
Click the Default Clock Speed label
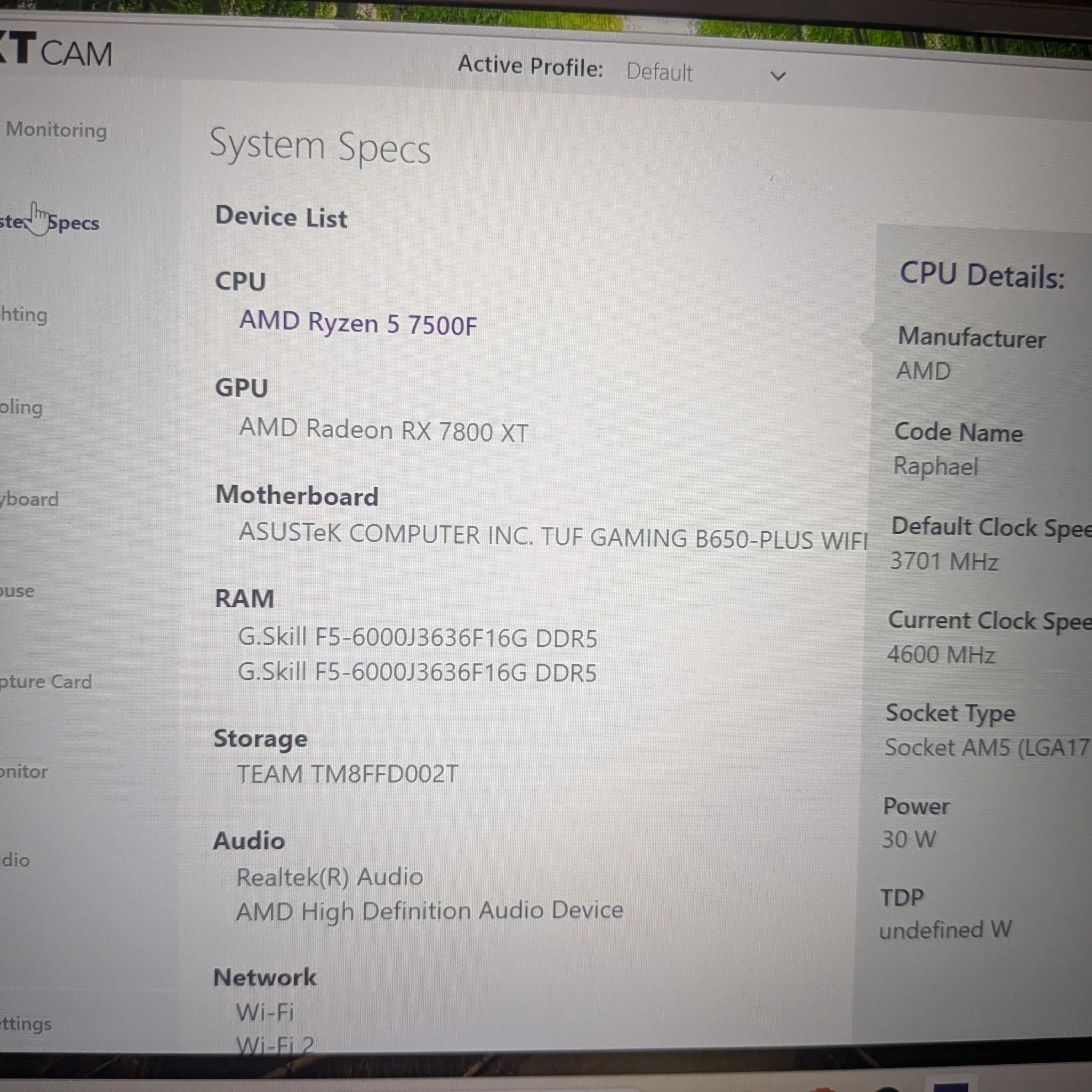point(991,527)
